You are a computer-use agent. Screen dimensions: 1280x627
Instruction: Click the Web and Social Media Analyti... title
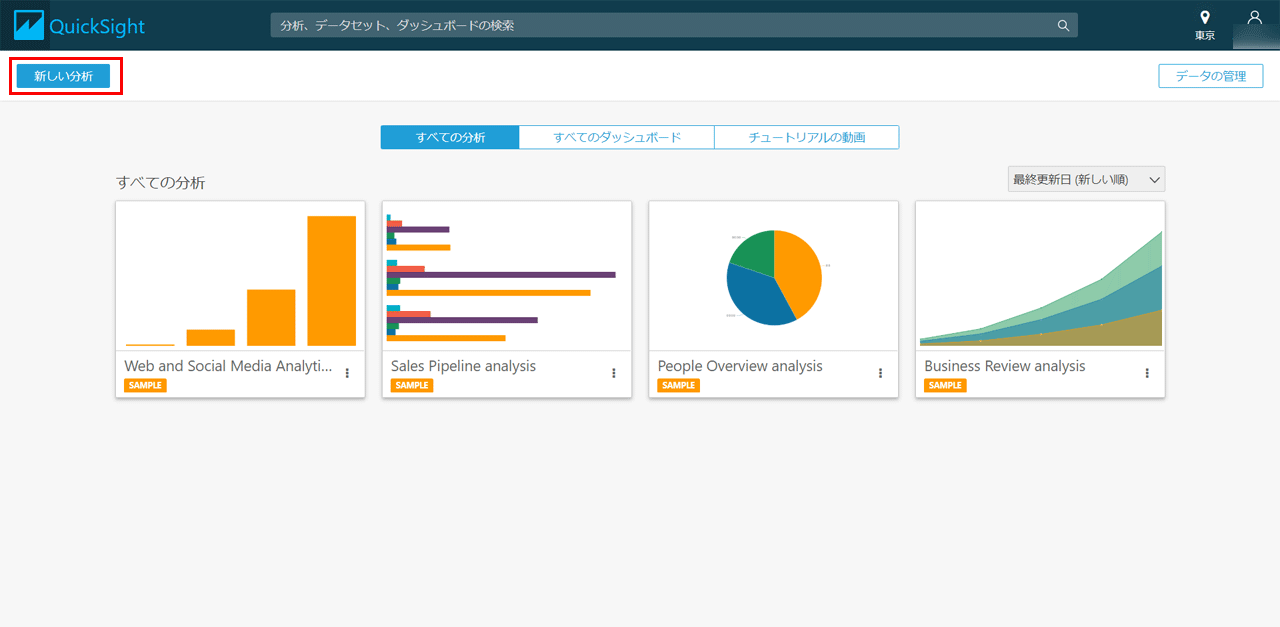click(x=228, y=366)
